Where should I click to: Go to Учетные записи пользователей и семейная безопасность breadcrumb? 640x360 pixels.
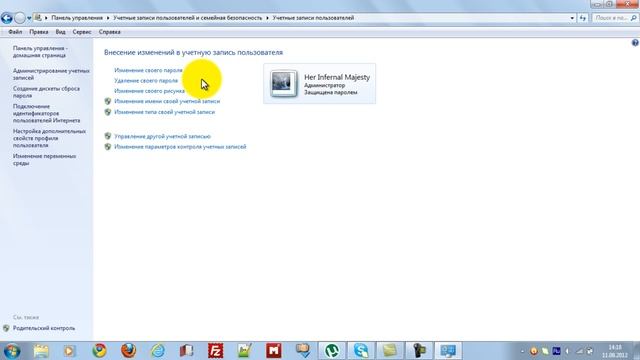pyautogui.click(x=188, y=18)
